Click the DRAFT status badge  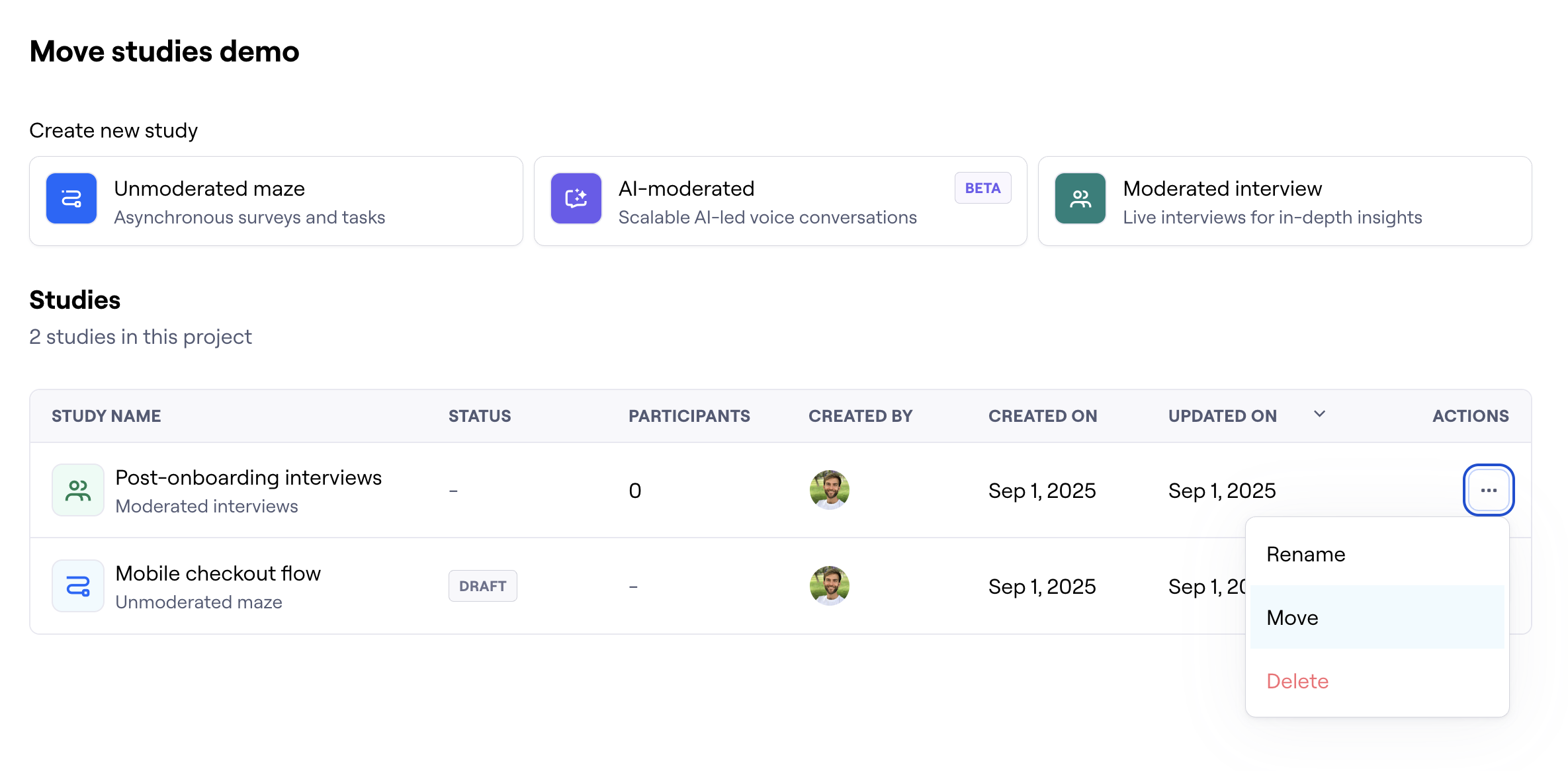(482, 586)
